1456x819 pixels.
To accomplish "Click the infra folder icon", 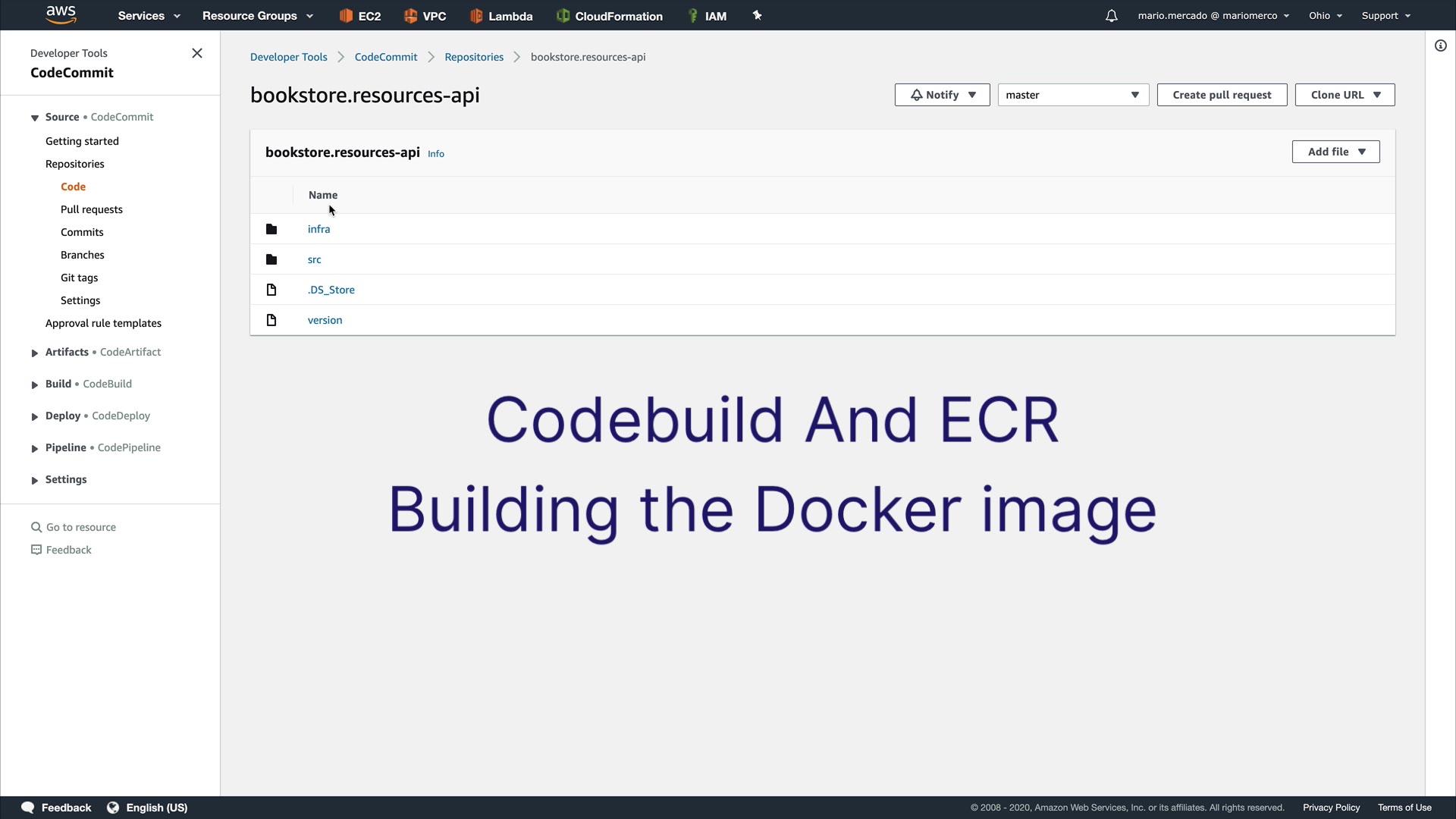I will click(x=271, y=229).
